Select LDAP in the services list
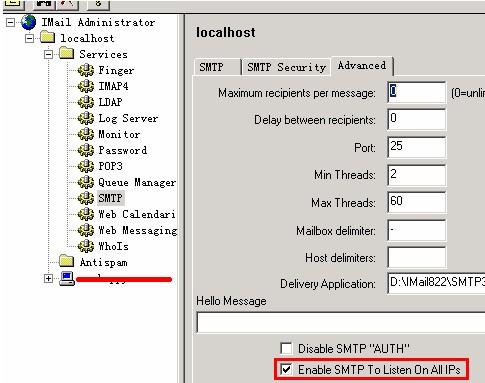The image size is (485, 383). (110, 102)
